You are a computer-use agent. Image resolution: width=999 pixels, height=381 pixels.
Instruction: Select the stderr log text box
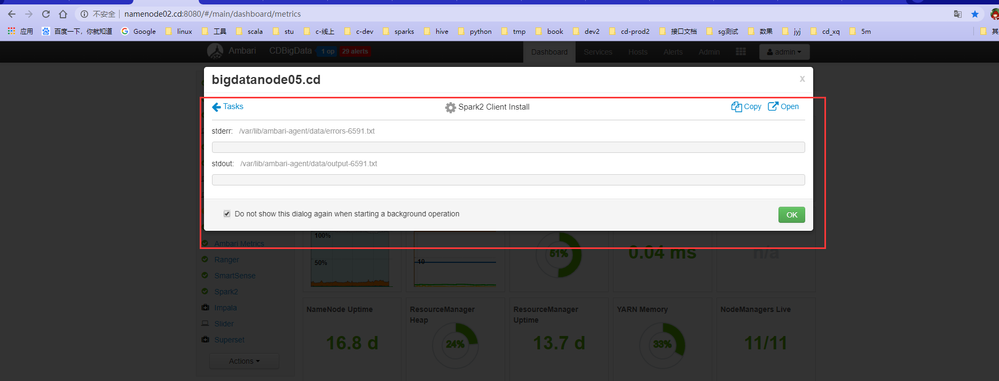[508, 147]
